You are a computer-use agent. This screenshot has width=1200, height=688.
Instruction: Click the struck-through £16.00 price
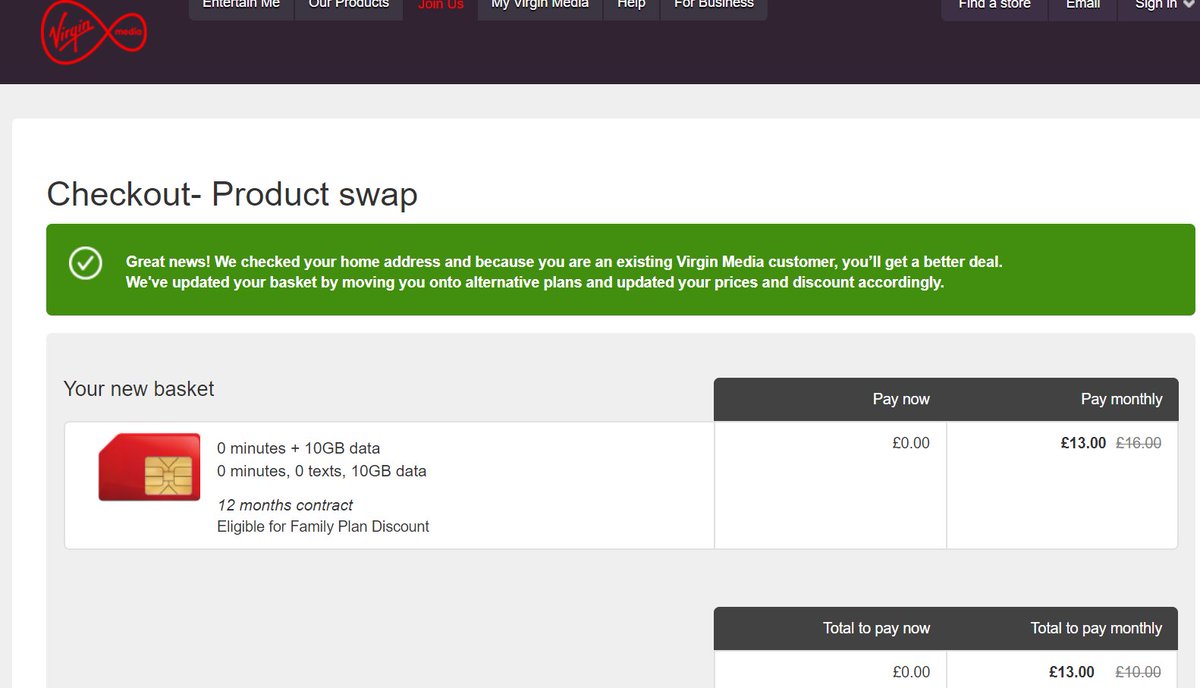coord(1139,443)
